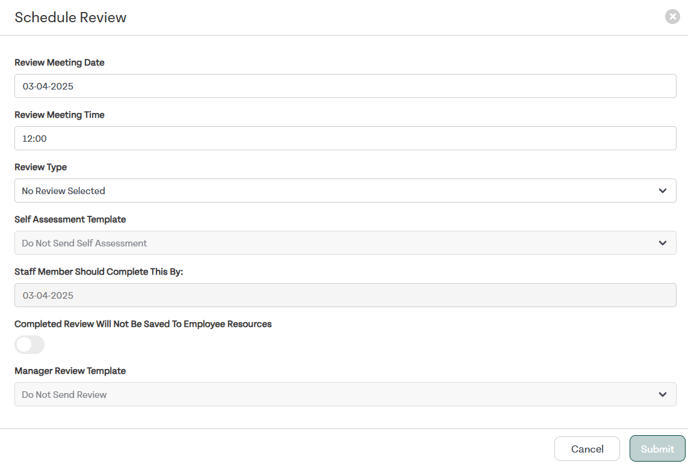
Task: Click the Self Assessment Template chevron arrow
Action: tap(663, 243)
